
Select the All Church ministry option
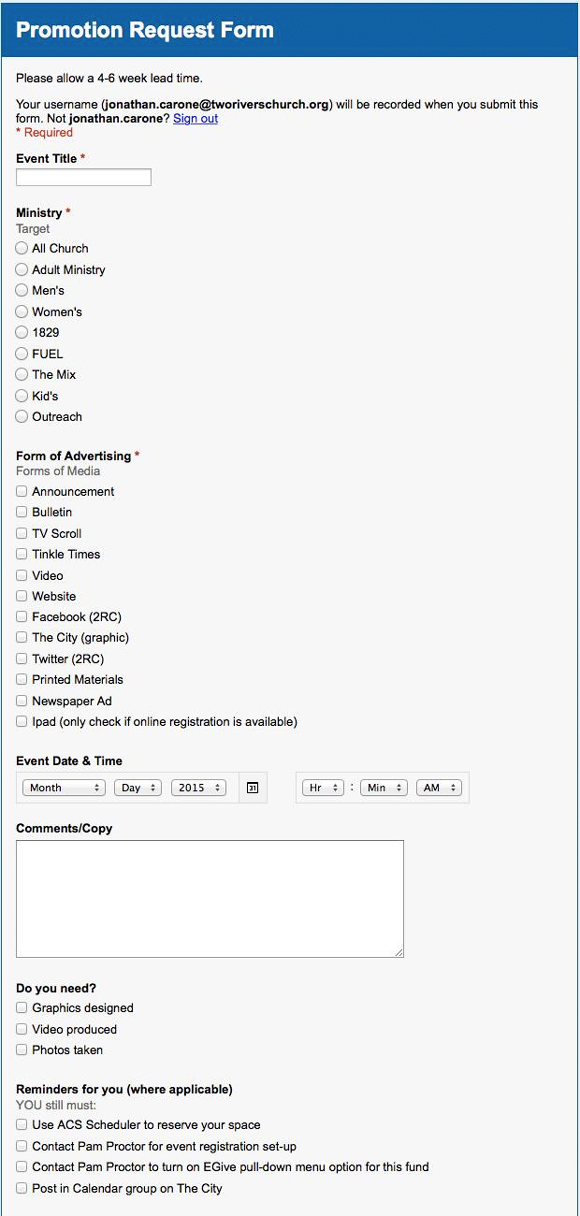pos(22,248)
